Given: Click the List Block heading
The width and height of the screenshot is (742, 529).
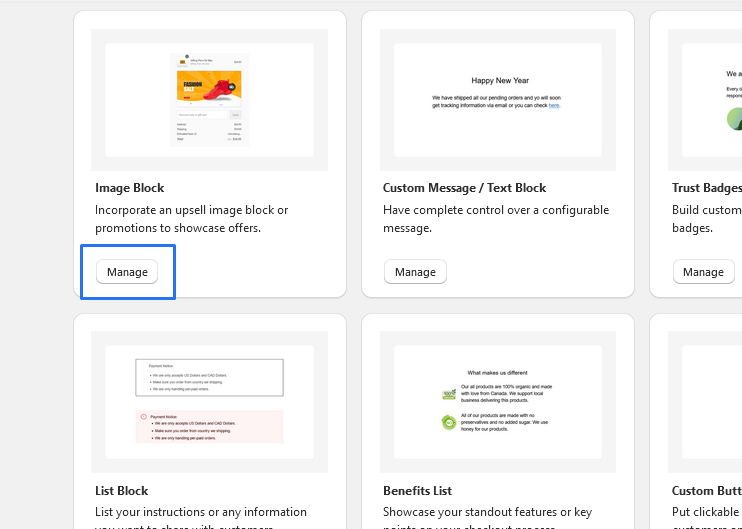Looking at the screenshot, I should pos(122,491).
